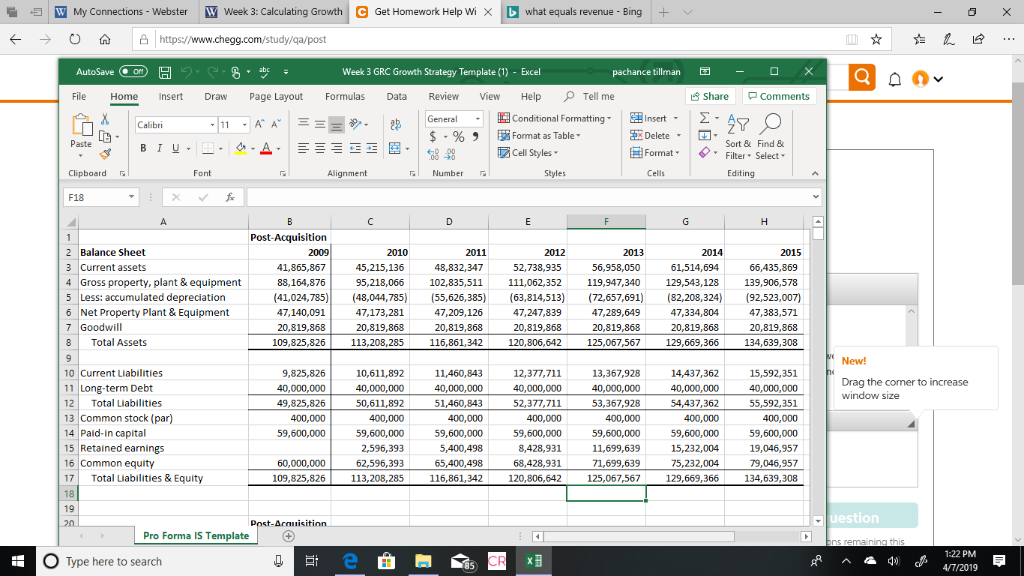Click the Share button
Viewport: 1024px width, 576px height.
click(709, 96)
